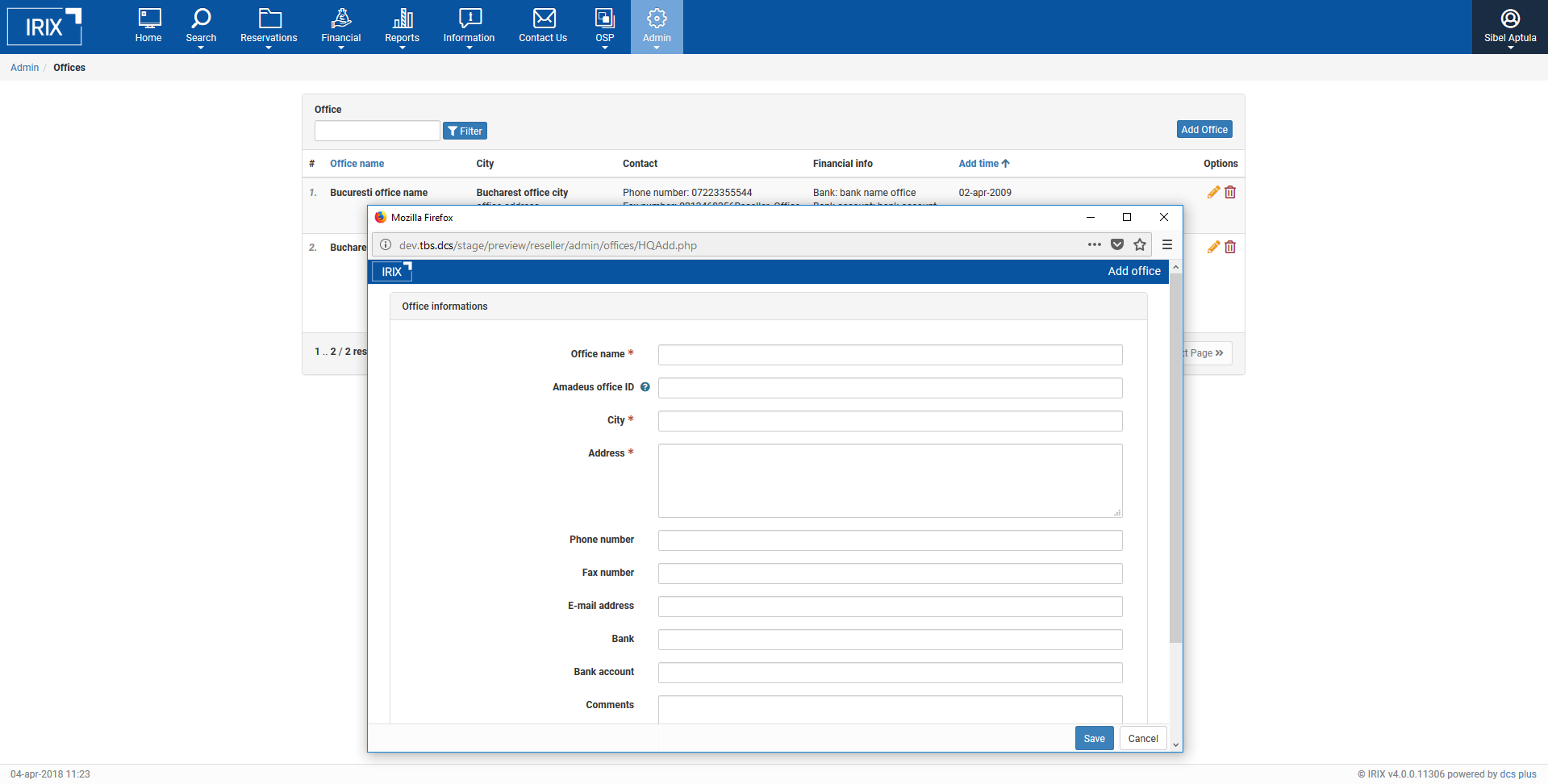This screenshot has width=1548, height=784.
Task: Expand the Reservations menu
Action: pyautogui.click(x=269, y=27)
